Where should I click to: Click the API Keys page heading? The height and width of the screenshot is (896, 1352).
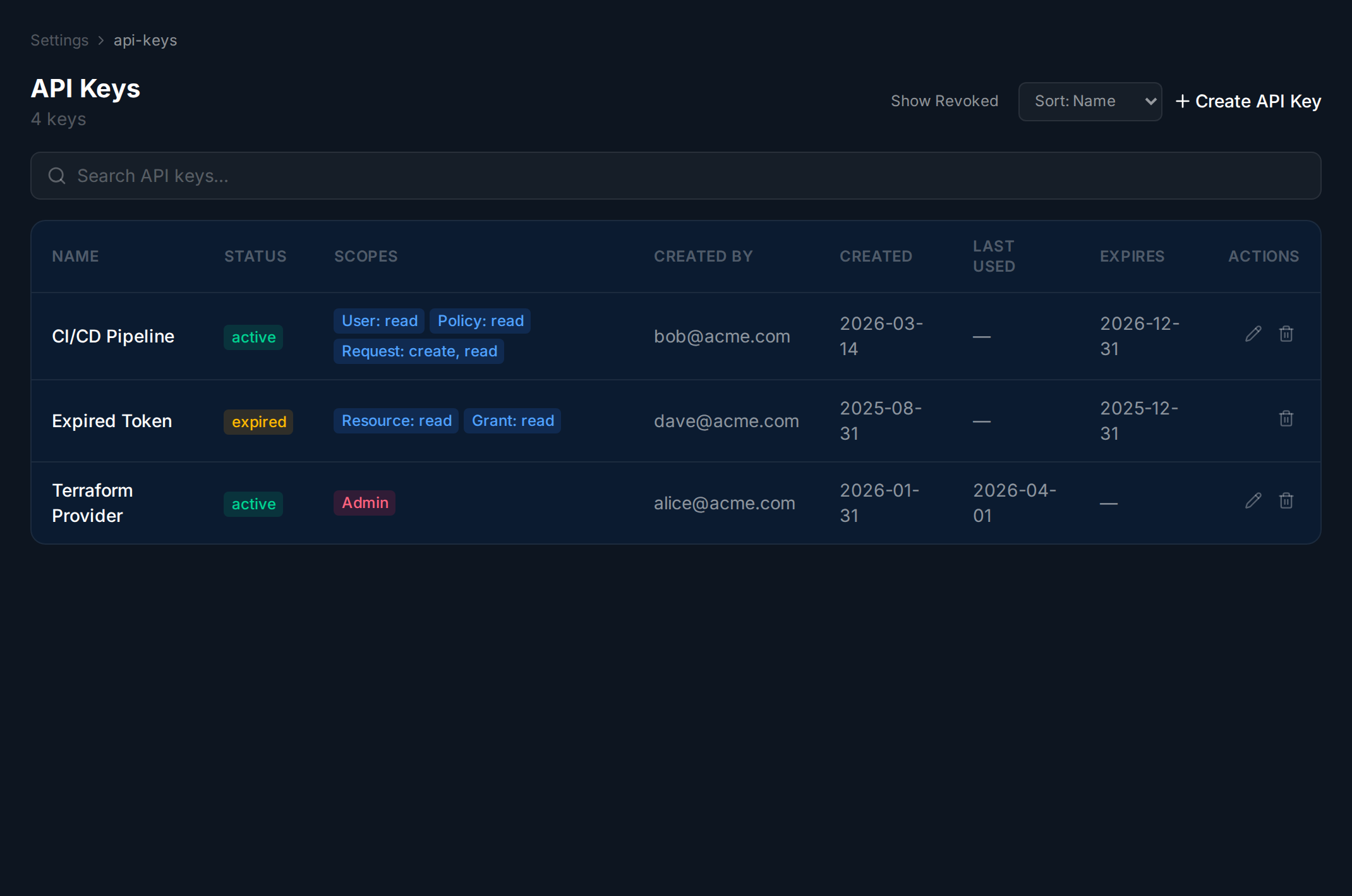pyautogui.click(x=85, y=88)
